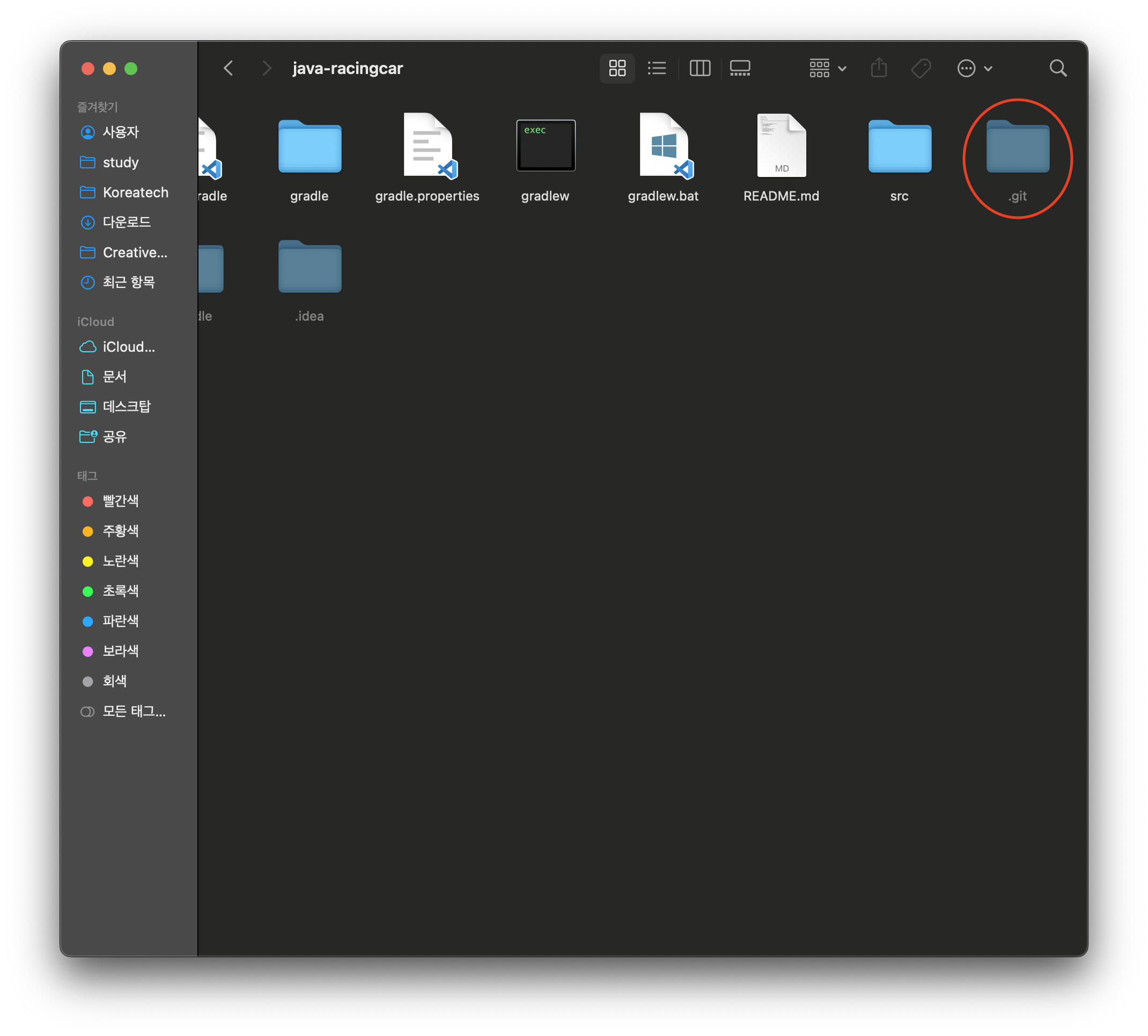
Task: Click the back navigation arrow
Action: click(x=229, y=68)
